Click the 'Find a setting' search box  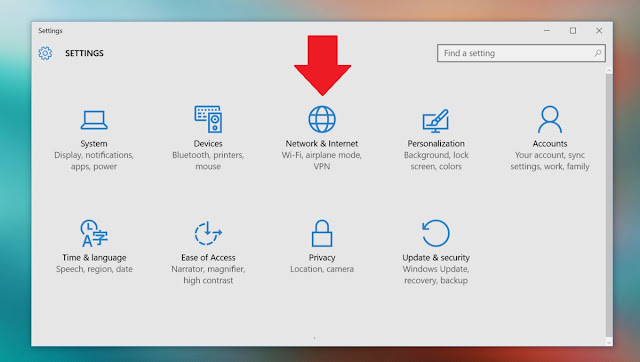pos(521,53)
